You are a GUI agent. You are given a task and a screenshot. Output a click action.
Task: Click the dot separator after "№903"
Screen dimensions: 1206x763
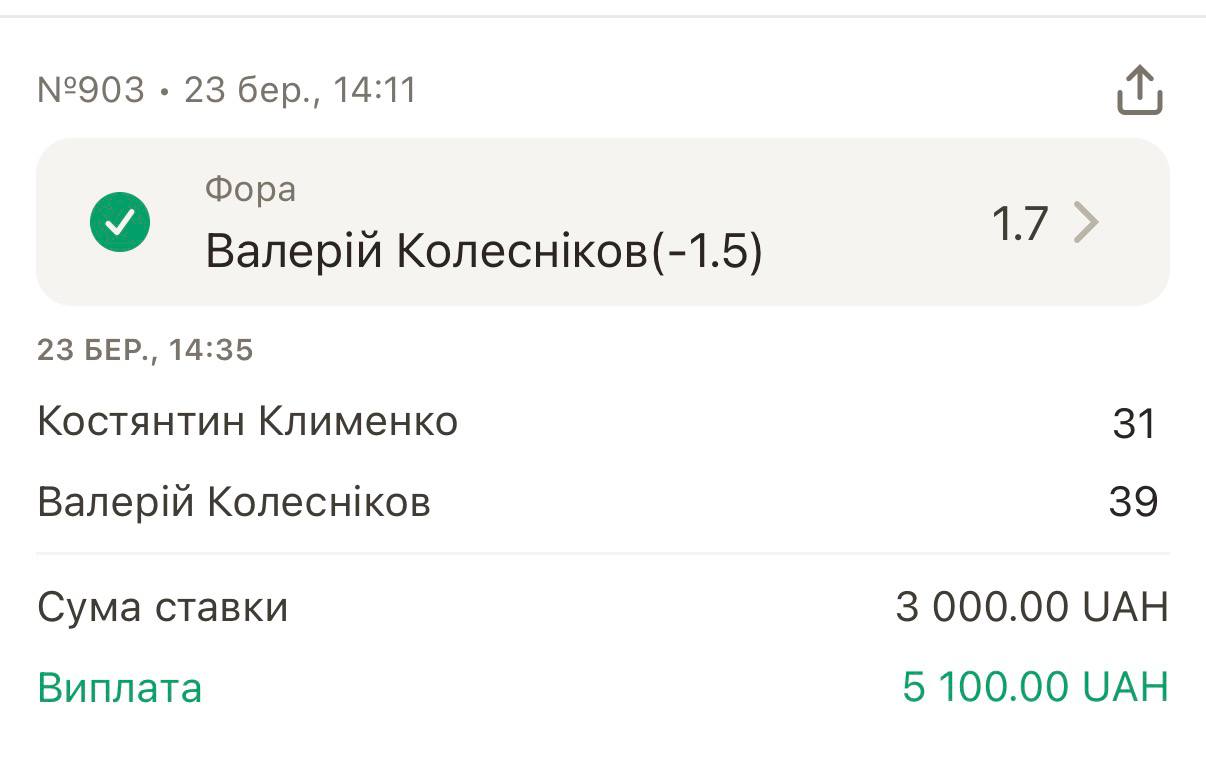click(164, 93)
